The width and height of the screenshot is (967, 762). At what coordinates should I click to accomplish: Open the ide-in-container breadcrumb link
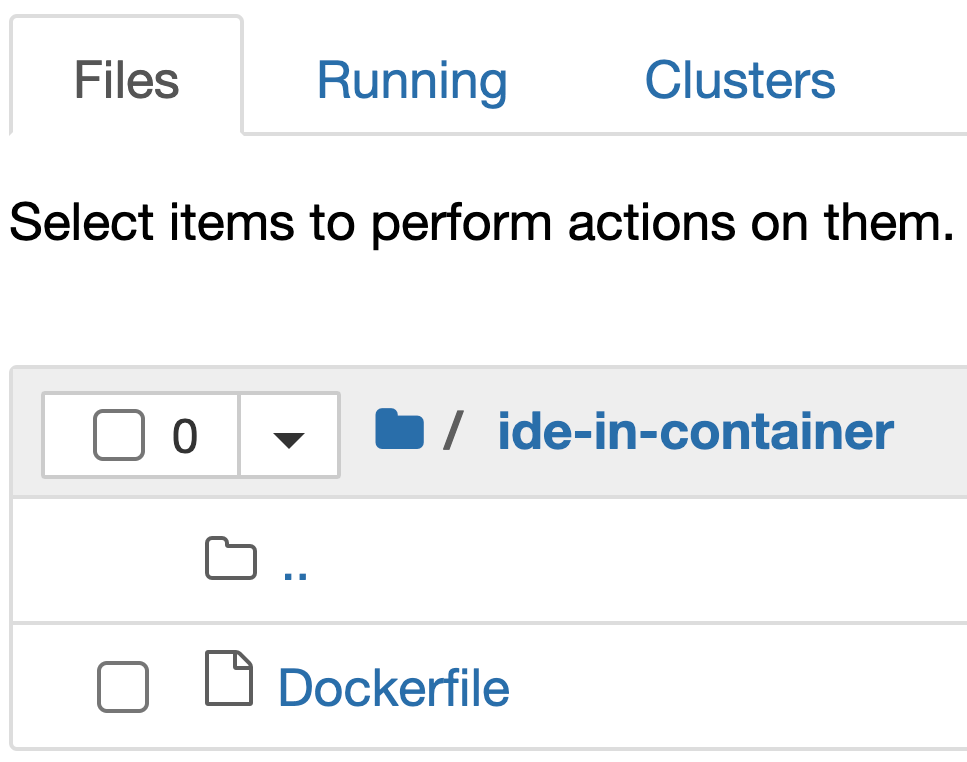(x=693, y=430)
